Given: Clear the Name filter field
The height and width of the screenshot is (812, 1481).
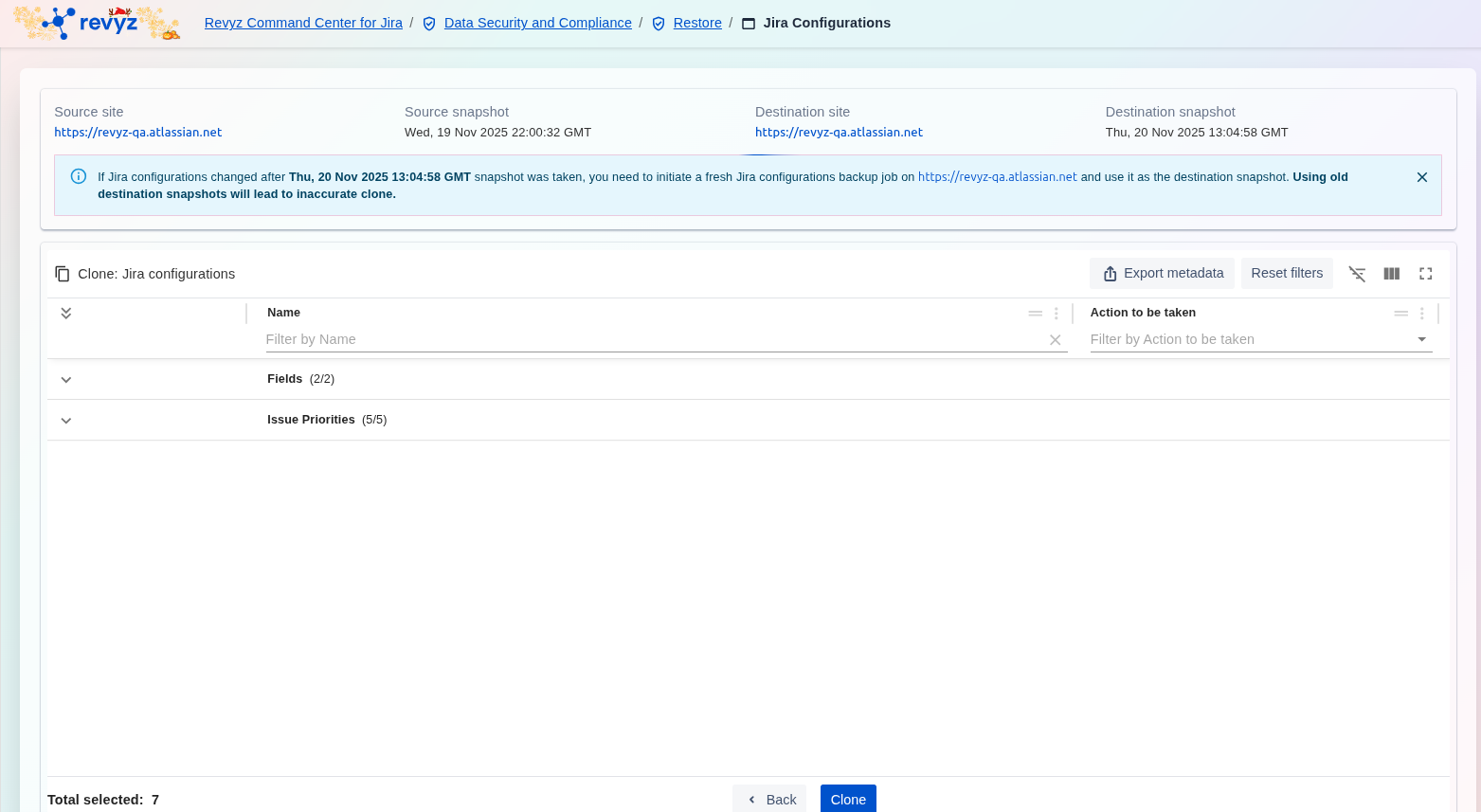Looking at the screenshot, I should click(x=1055, y=340).
